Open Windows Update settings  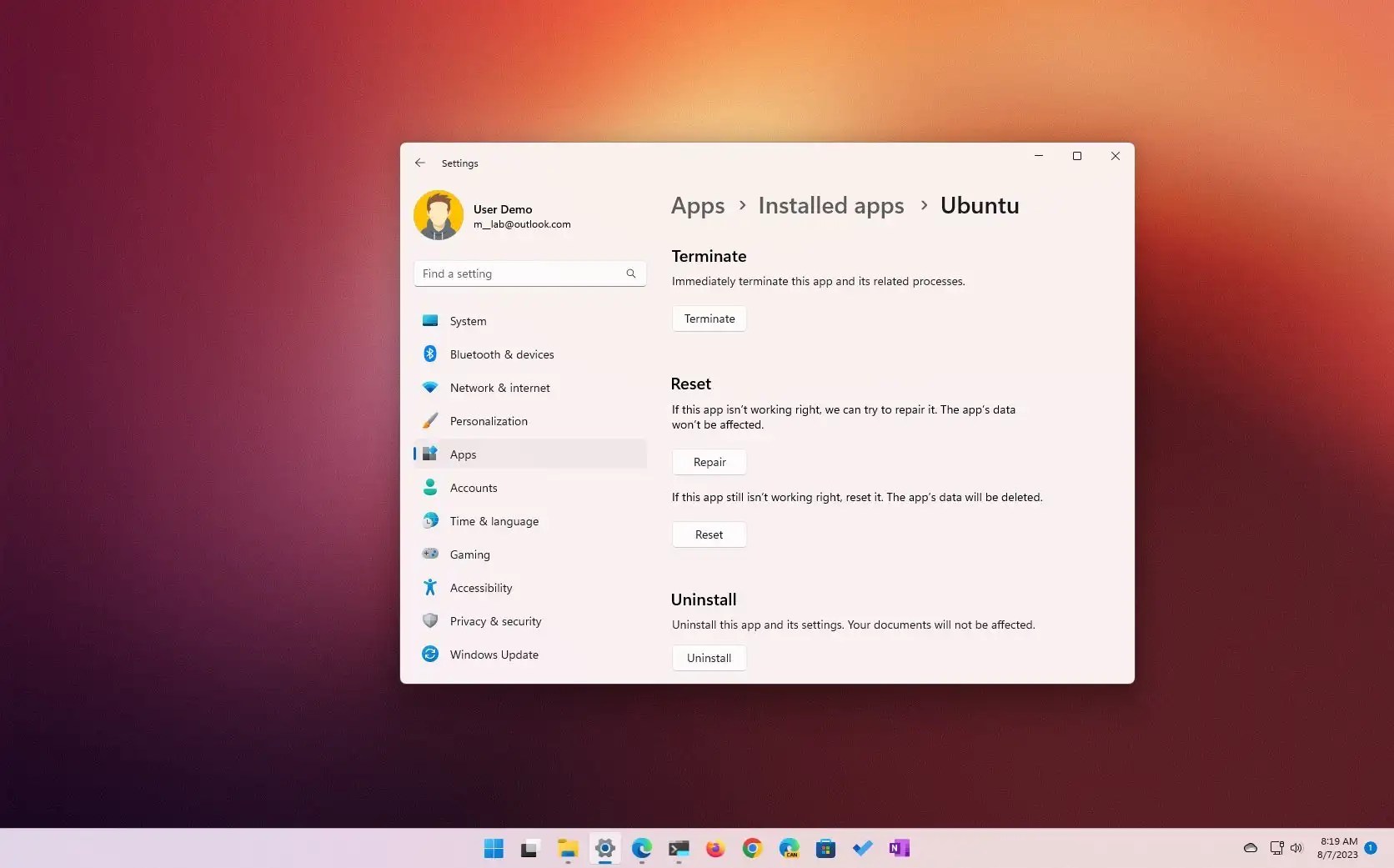494,655
